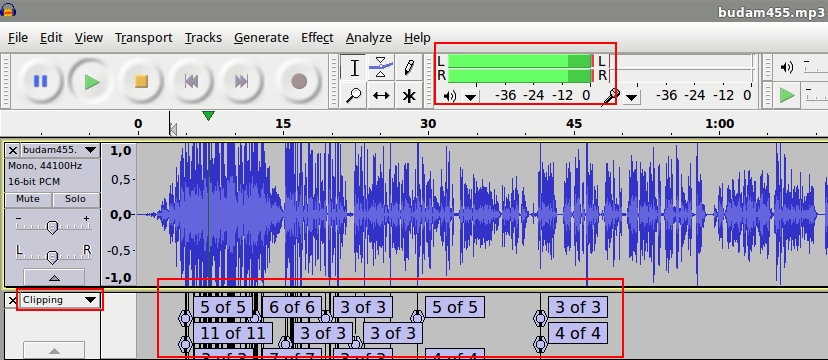The height and width of the screenshot is (360, 828).
Task: Click the Skip to End button
Action: click(x=241, y=81)
